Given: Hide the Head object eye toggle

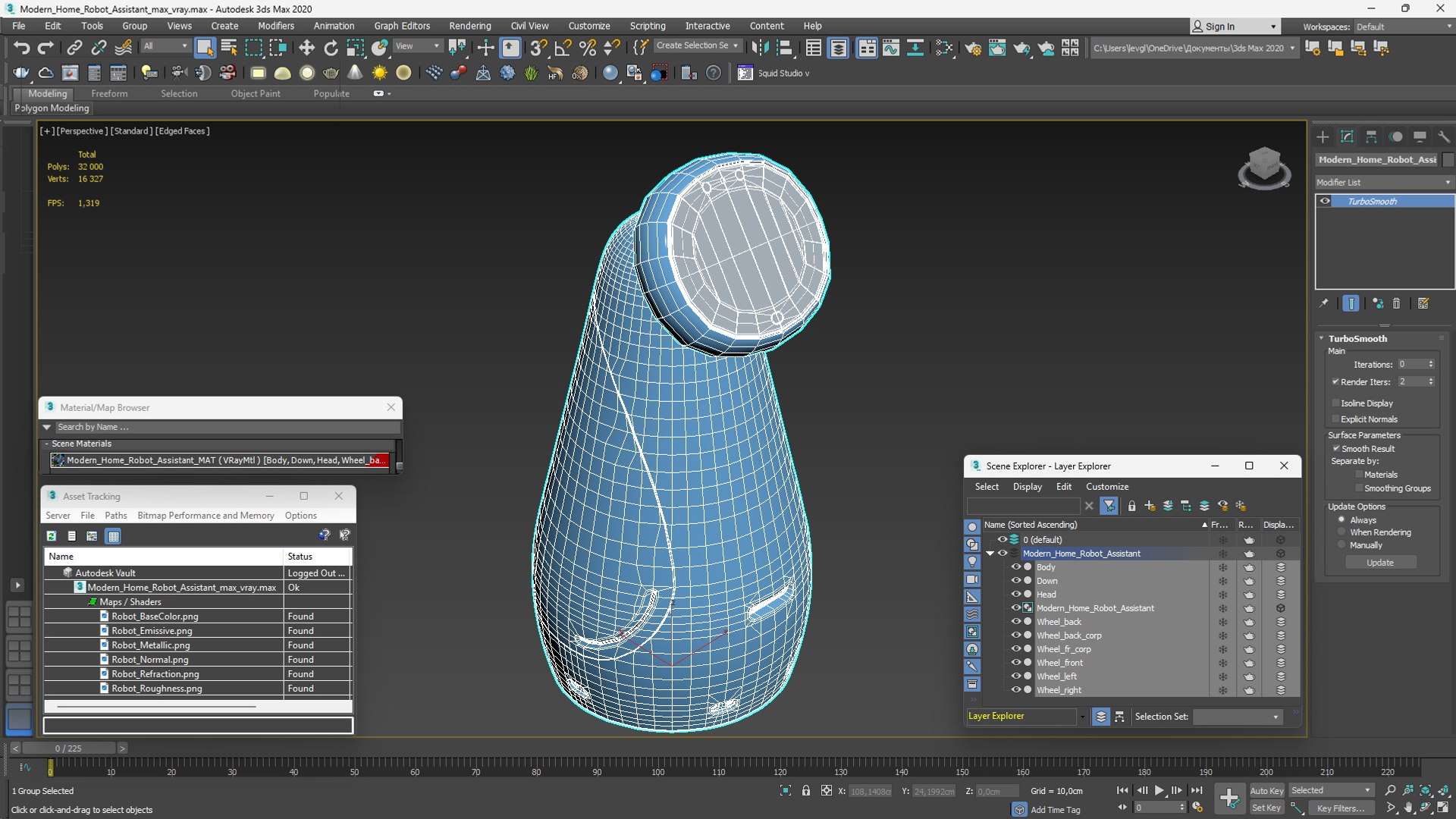Looking at the screenshot, I should [x=1015, y=595].
